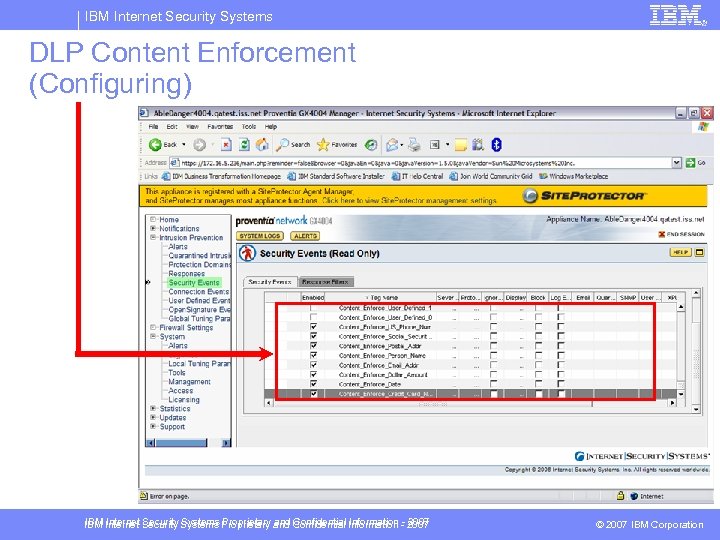Viewport: 720px width, 540px height.
Task: Switch to the Security Events tab
Action: (x=270, y=282)
